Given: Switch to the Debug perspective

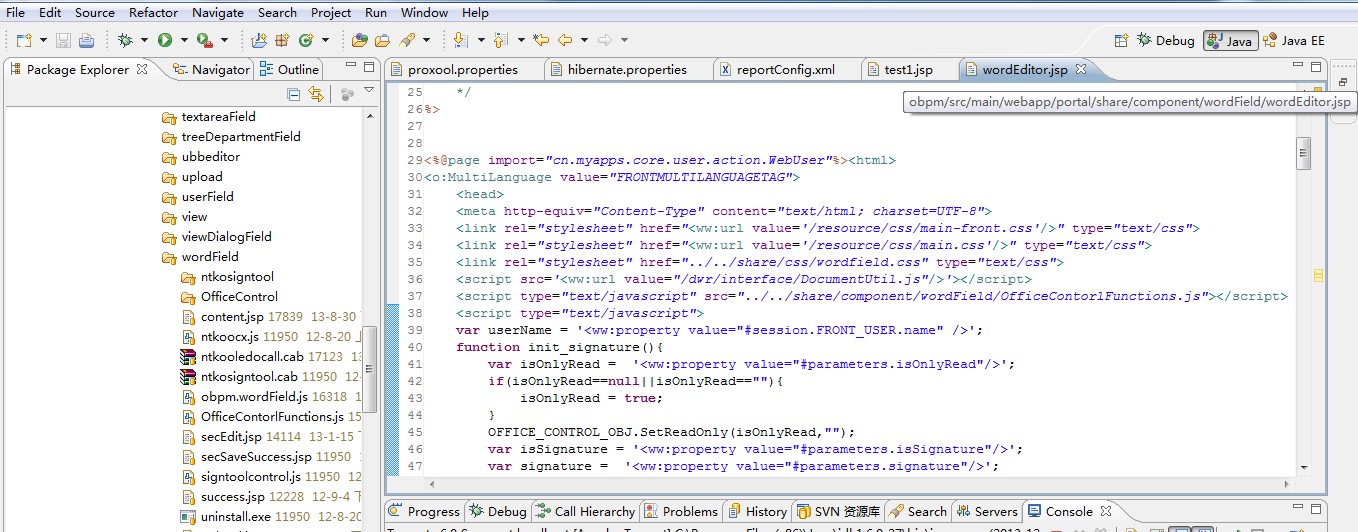Looking at the screenshot, I should pos(1166,40).
